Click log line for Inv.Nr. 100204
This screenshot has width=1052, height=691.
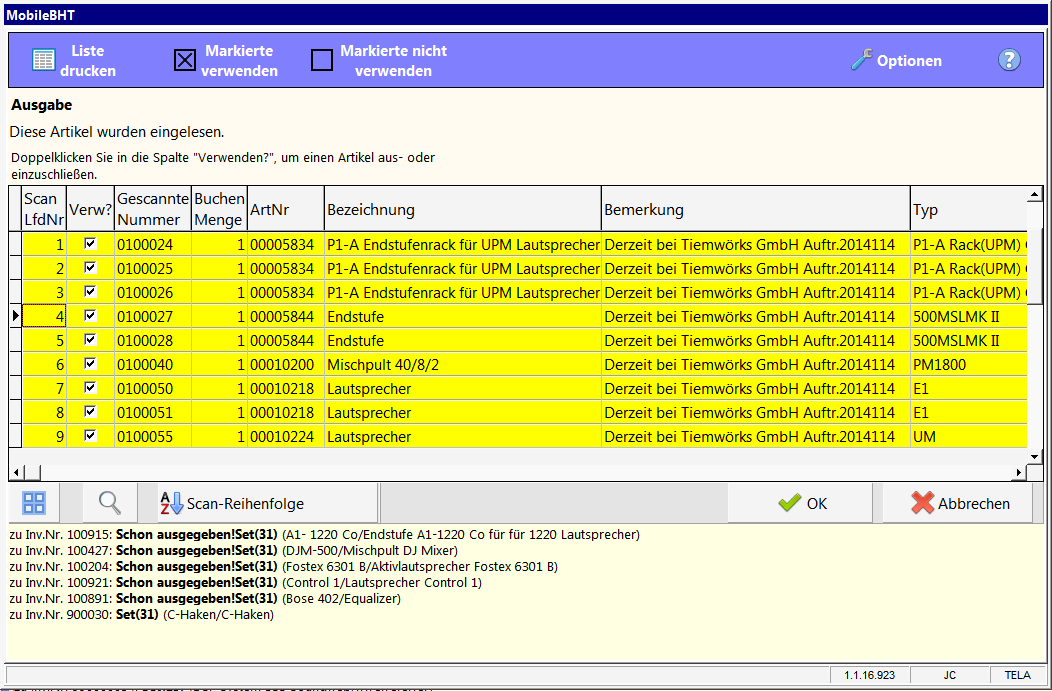pos(284,567)
